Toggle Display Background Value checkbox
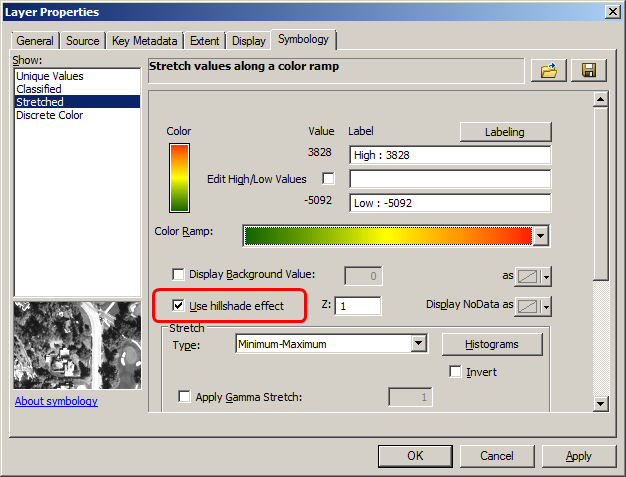 pos(179,274)
